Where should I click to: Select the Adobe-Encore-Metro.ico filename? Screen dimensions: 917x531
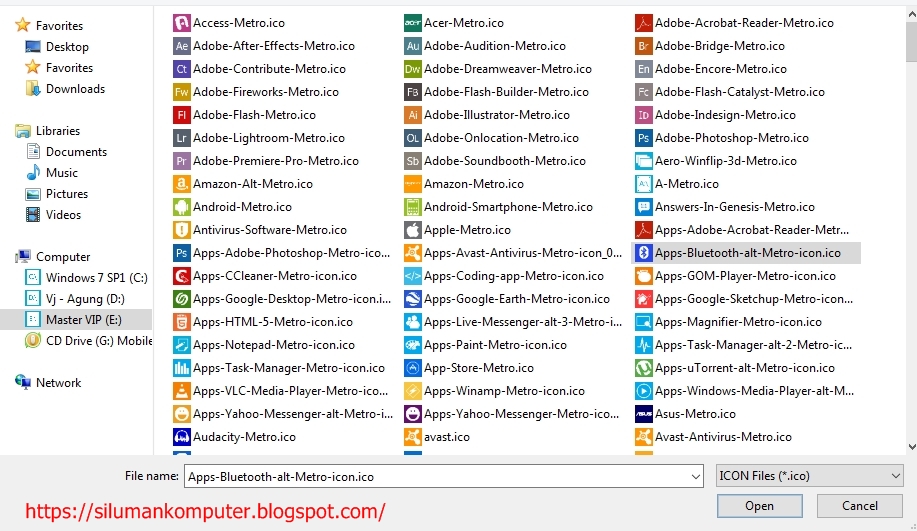pos(720,69)
